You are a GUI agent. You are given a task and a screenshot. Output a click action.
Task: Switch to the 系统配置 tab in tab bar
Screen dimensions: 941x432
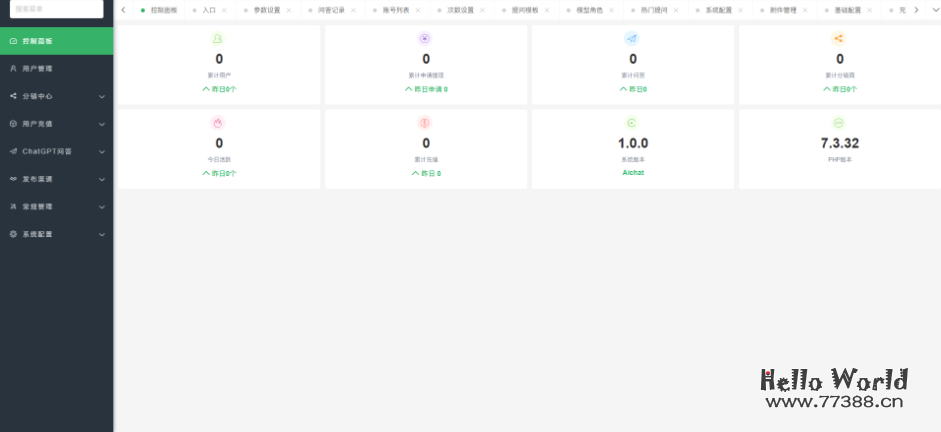coord(718,10)
